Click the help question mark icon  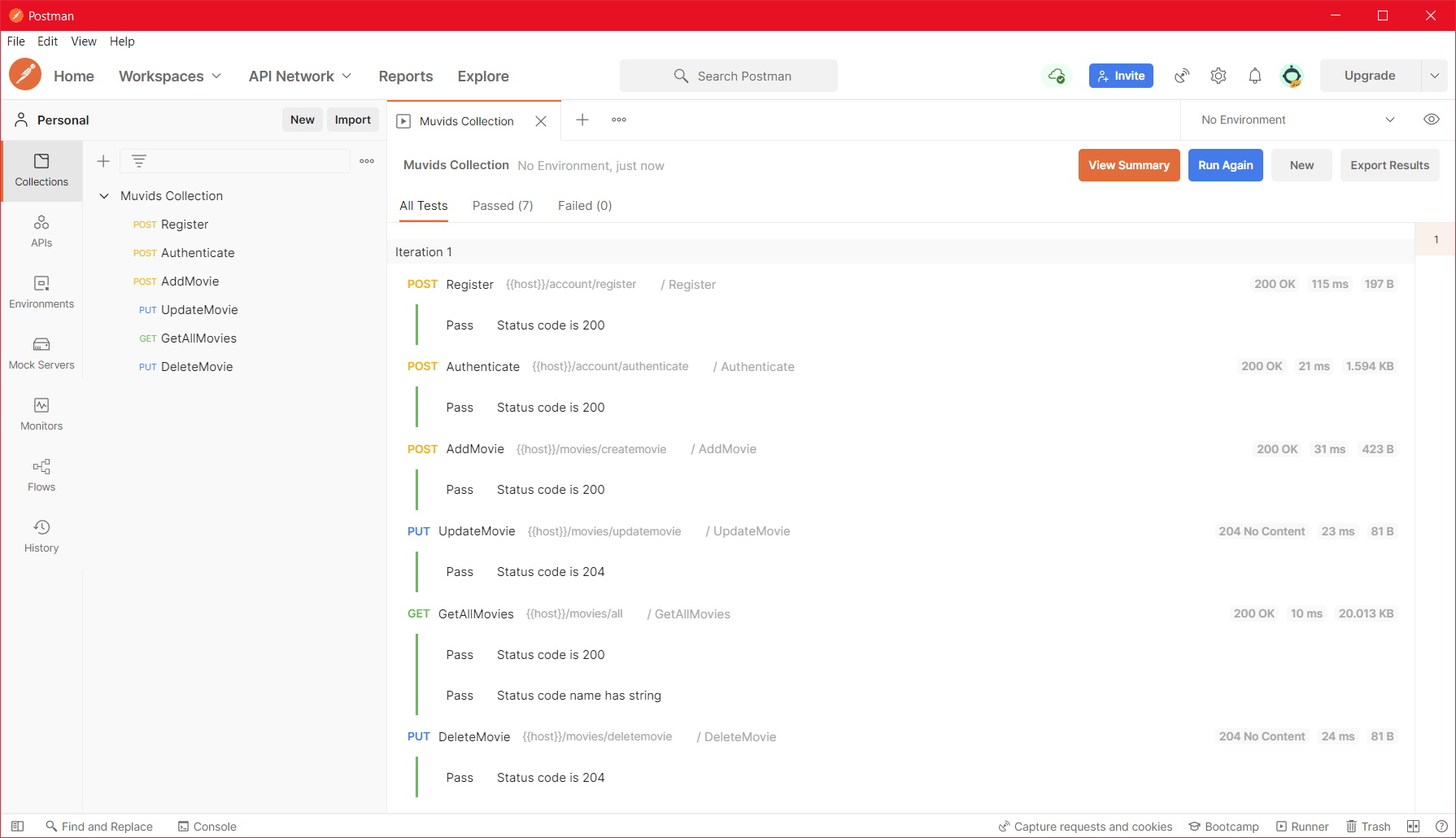(x=1441, y=826)
